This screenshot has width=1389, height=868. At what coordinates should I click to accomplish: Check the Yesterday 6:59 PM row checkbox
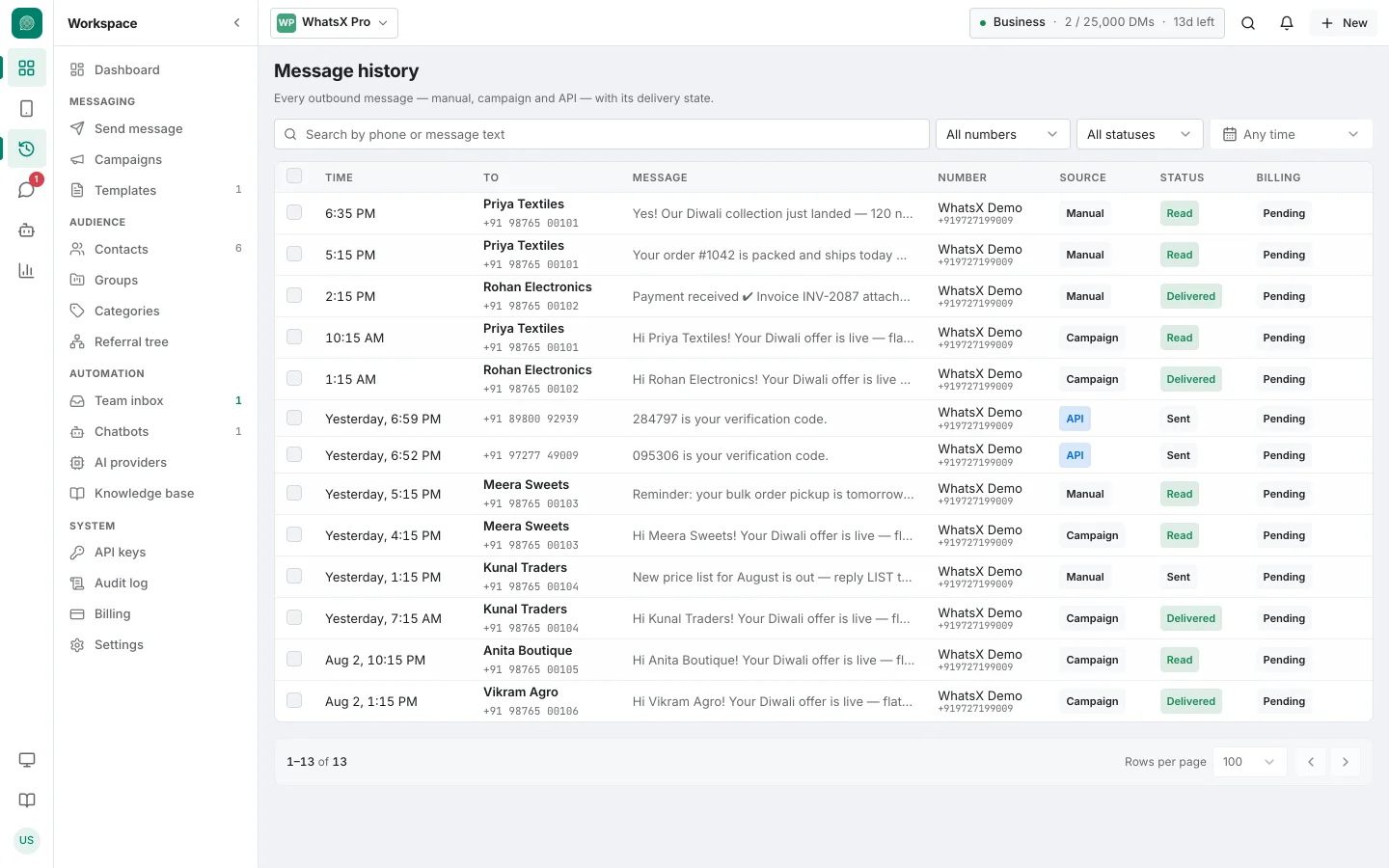[x=294, y=418]
